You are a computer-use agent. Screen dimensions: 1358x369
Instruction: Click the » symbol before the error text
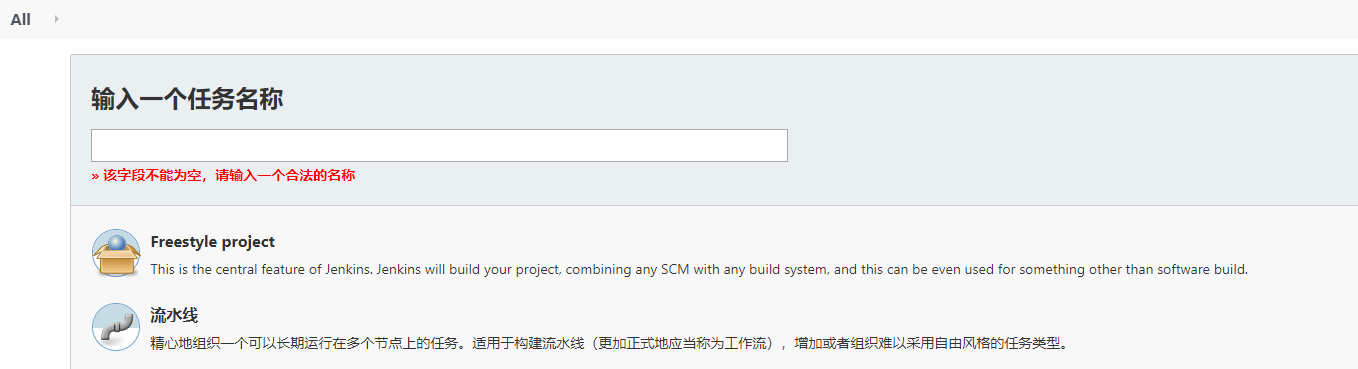click(95, 176)
